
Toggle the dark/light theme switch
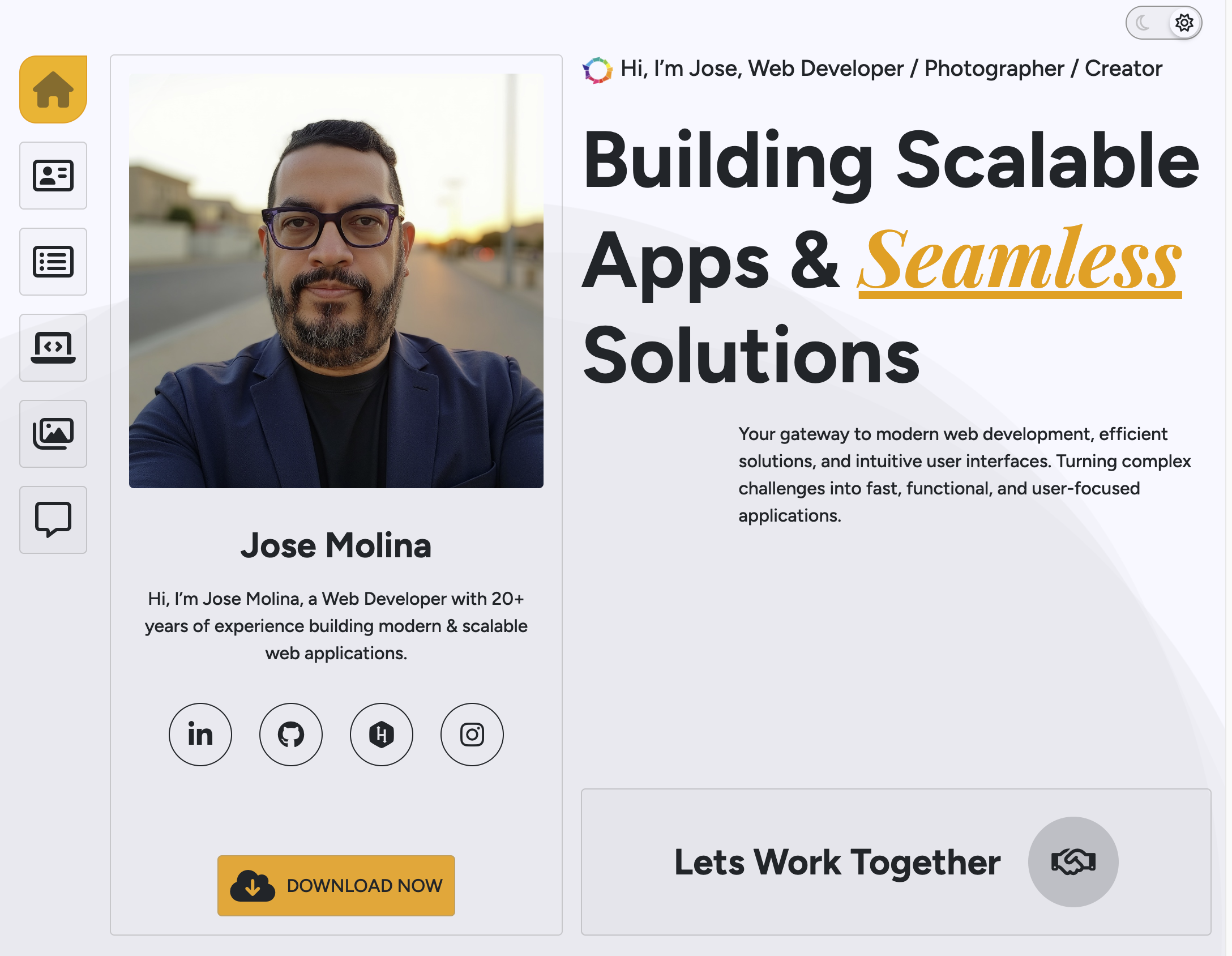(x=1164, y=23)
